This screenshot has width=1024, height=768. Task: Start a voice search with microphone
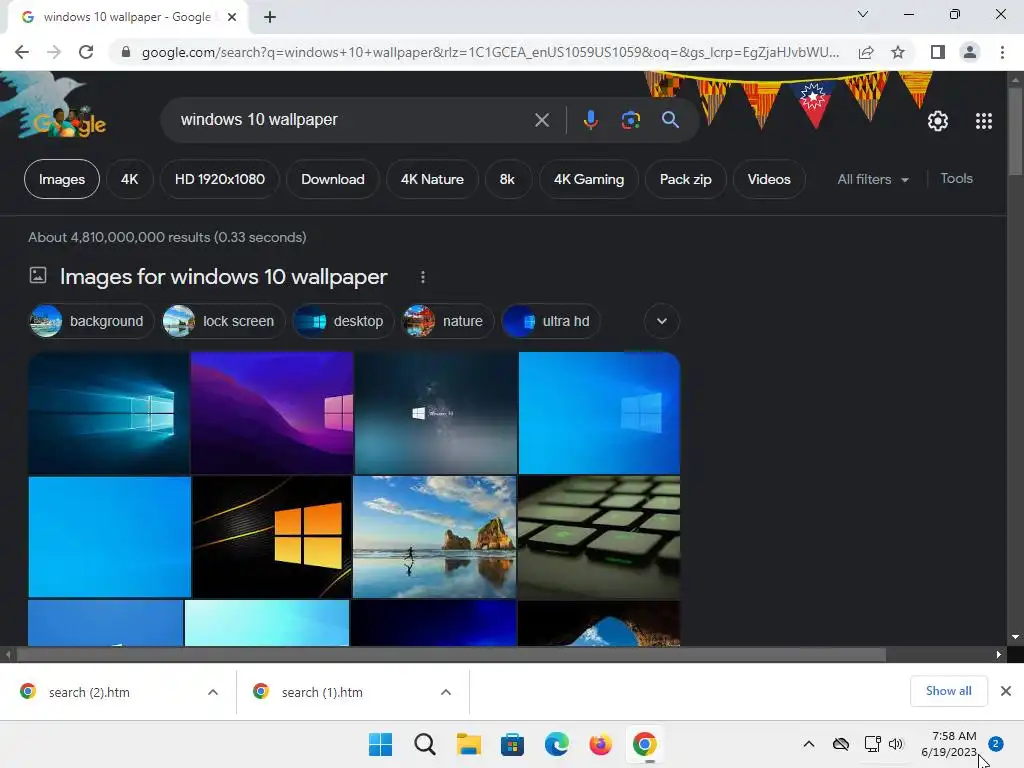(591, 120)
